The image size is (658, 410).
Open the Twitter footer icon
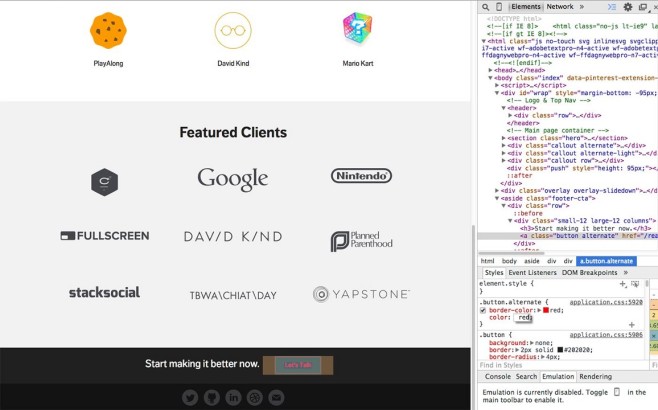pos(190,397)
